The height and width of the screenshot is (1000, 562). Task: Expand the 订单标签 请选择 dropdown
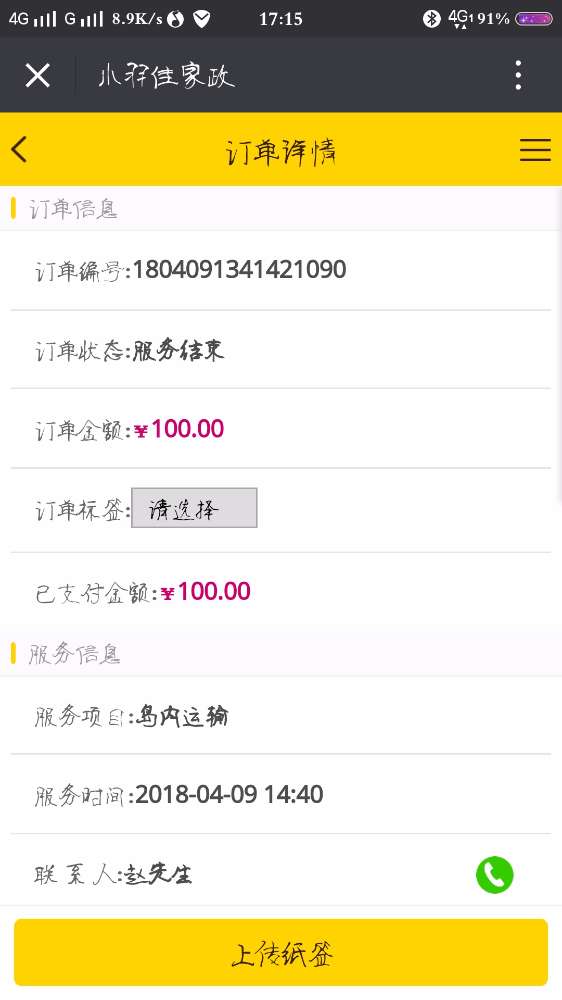pos(194,508)
